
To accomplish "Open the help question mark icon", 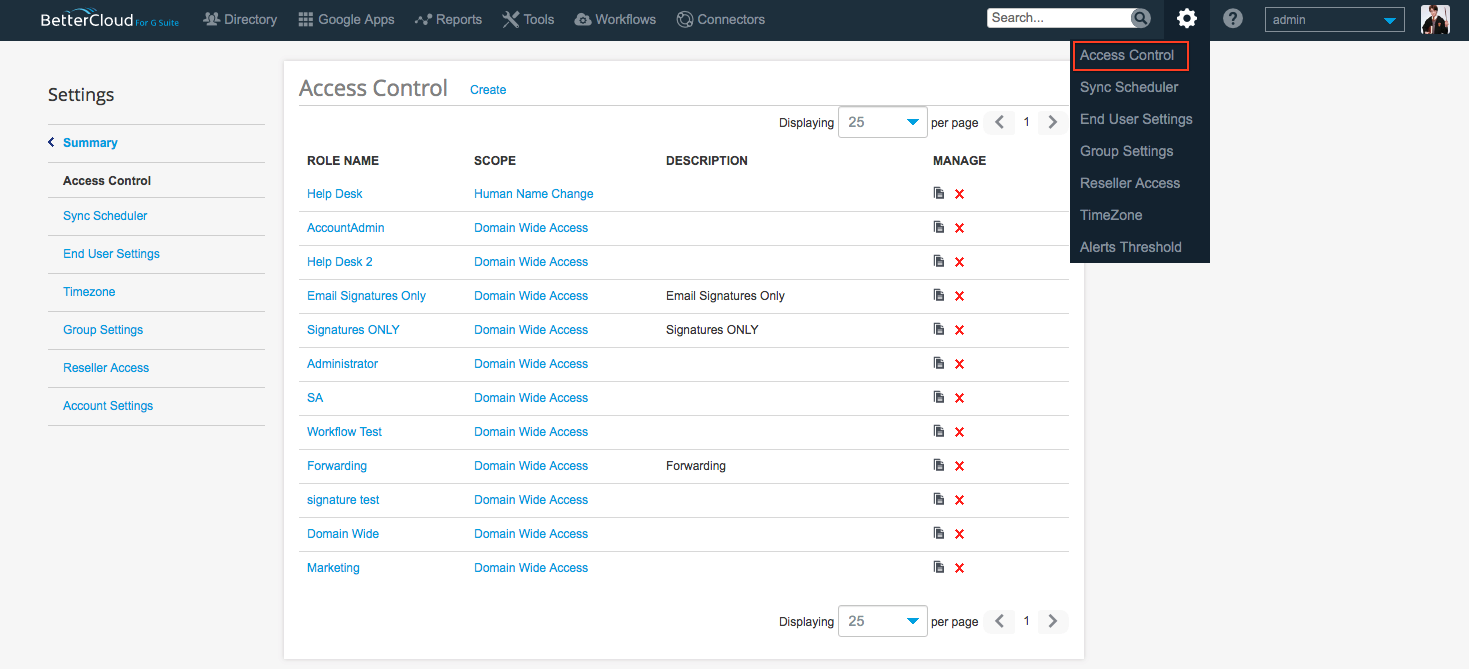I will [1233, 19].
